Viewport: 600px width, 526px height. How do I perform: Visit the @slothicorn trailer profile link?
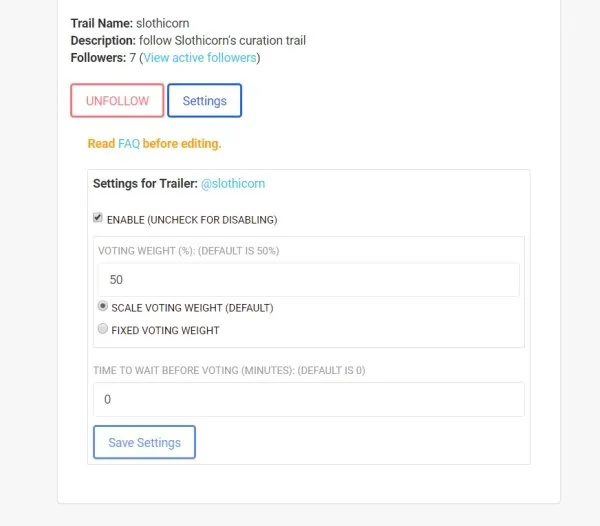point(233,184)
